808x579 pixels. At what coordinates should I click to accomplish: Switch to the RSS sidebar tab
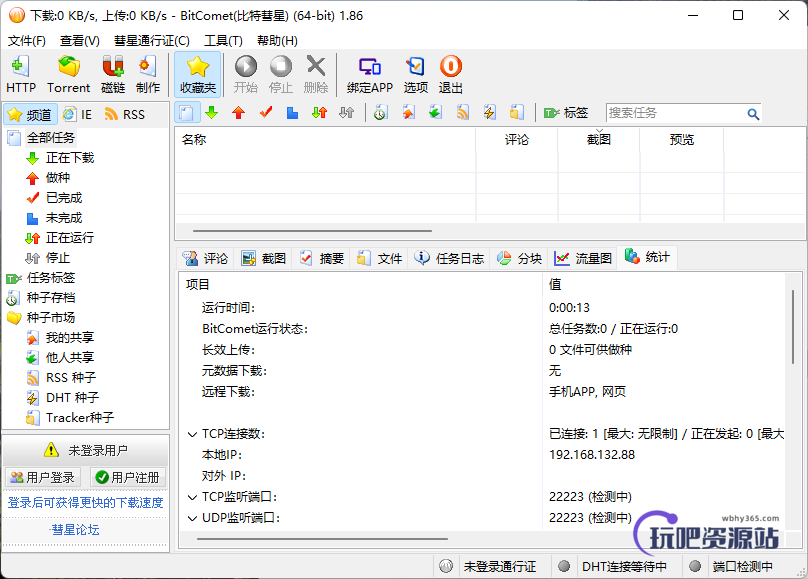(125, 114)
